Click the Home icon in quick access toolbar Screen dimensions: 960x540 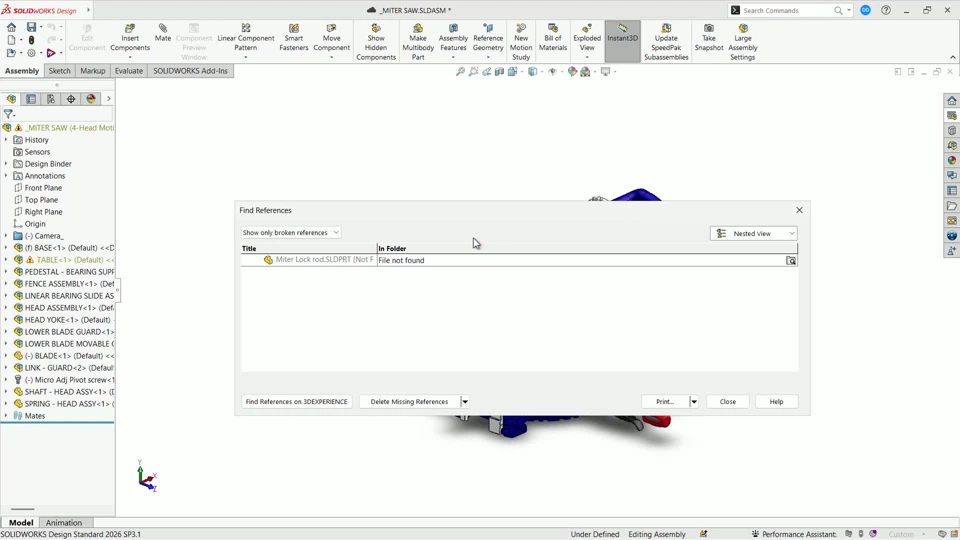[11, 27]
